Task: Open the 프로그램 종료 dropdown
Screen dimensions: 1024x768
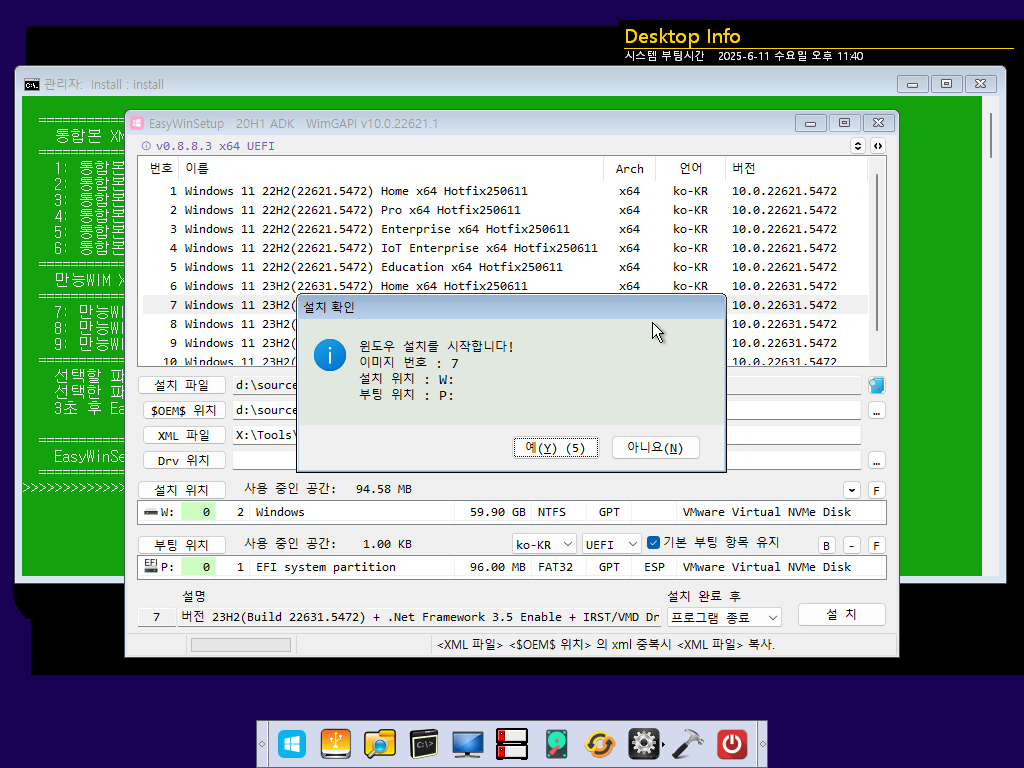Action: click(724, 616)
